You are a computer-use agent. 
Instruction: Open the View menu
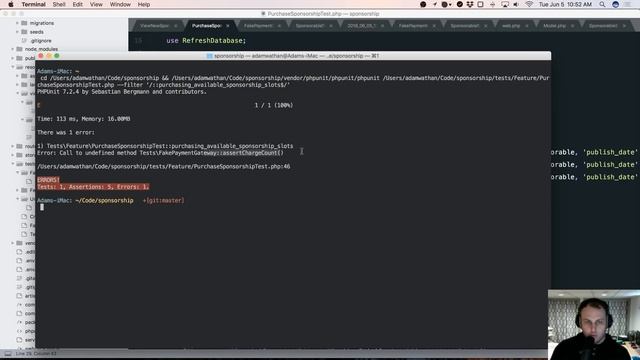point(96,4)
